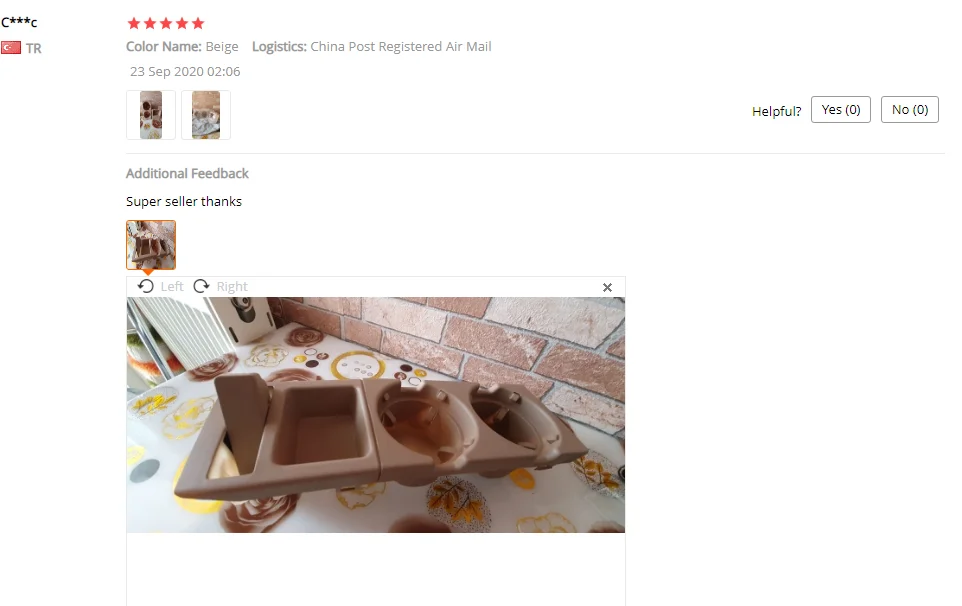The height and width of the screenshot is (606, 962).
Task: Click the fifth red rating star
Action: tap(198, 23)
